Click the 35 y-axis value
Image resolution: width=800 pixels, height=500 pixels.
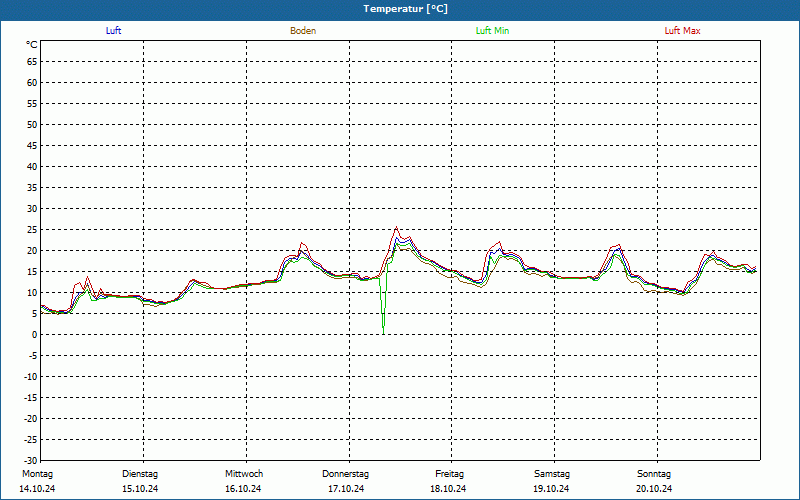(x=32, y=188)
